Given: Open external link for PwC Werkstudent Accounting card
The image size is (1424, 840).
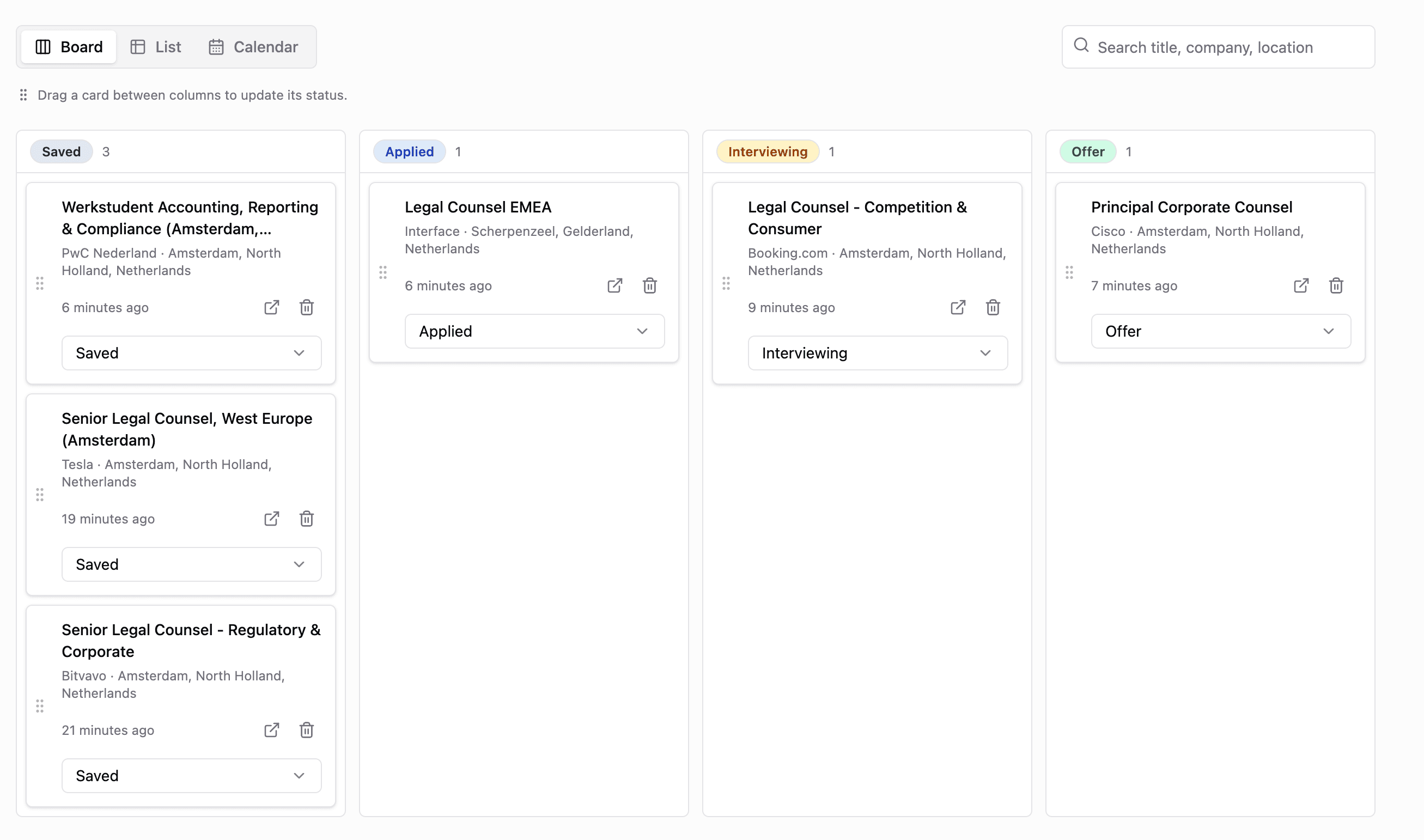Looking at the screenshot, I should pyautogui.click(x=272, y=307).
